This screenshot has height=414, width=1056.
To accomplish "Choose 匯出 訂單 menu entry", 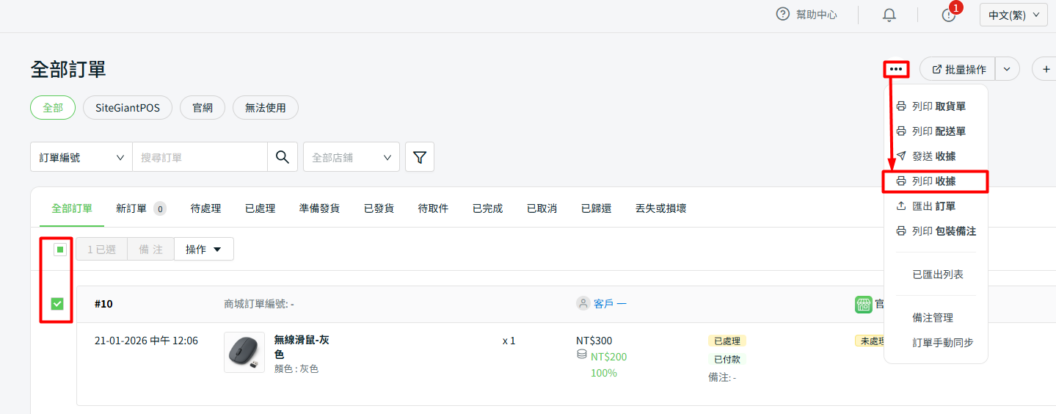I will point(934,206).
